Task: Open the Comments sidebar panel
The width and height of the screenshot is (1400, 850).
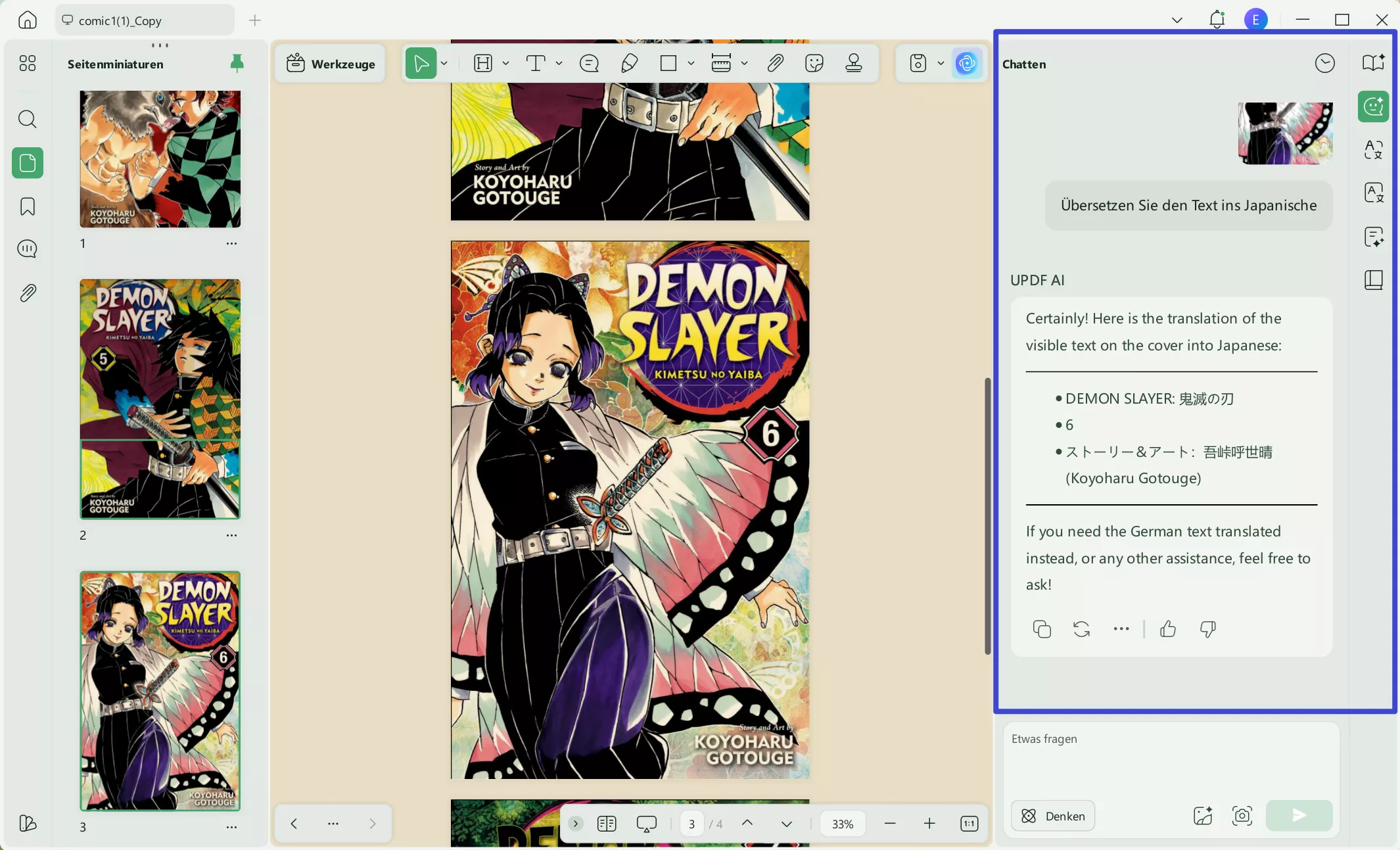Action: (x=28, y=249)
